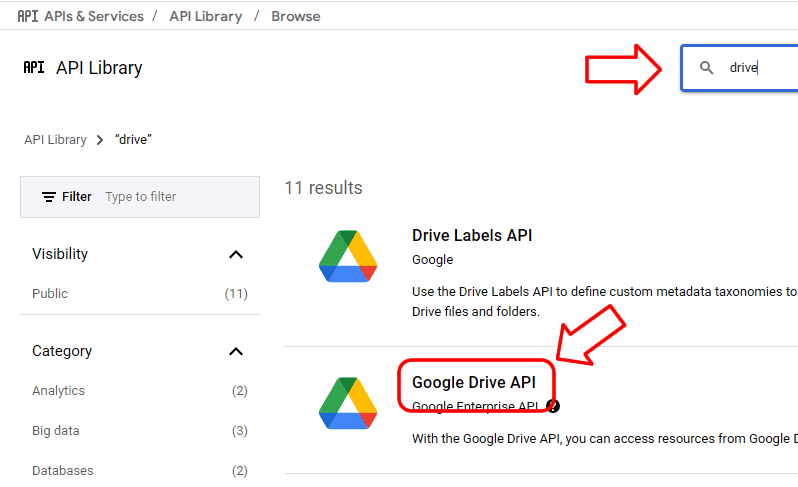
Task: Open the Drive Labels API logo
Action: coord(348,256)
